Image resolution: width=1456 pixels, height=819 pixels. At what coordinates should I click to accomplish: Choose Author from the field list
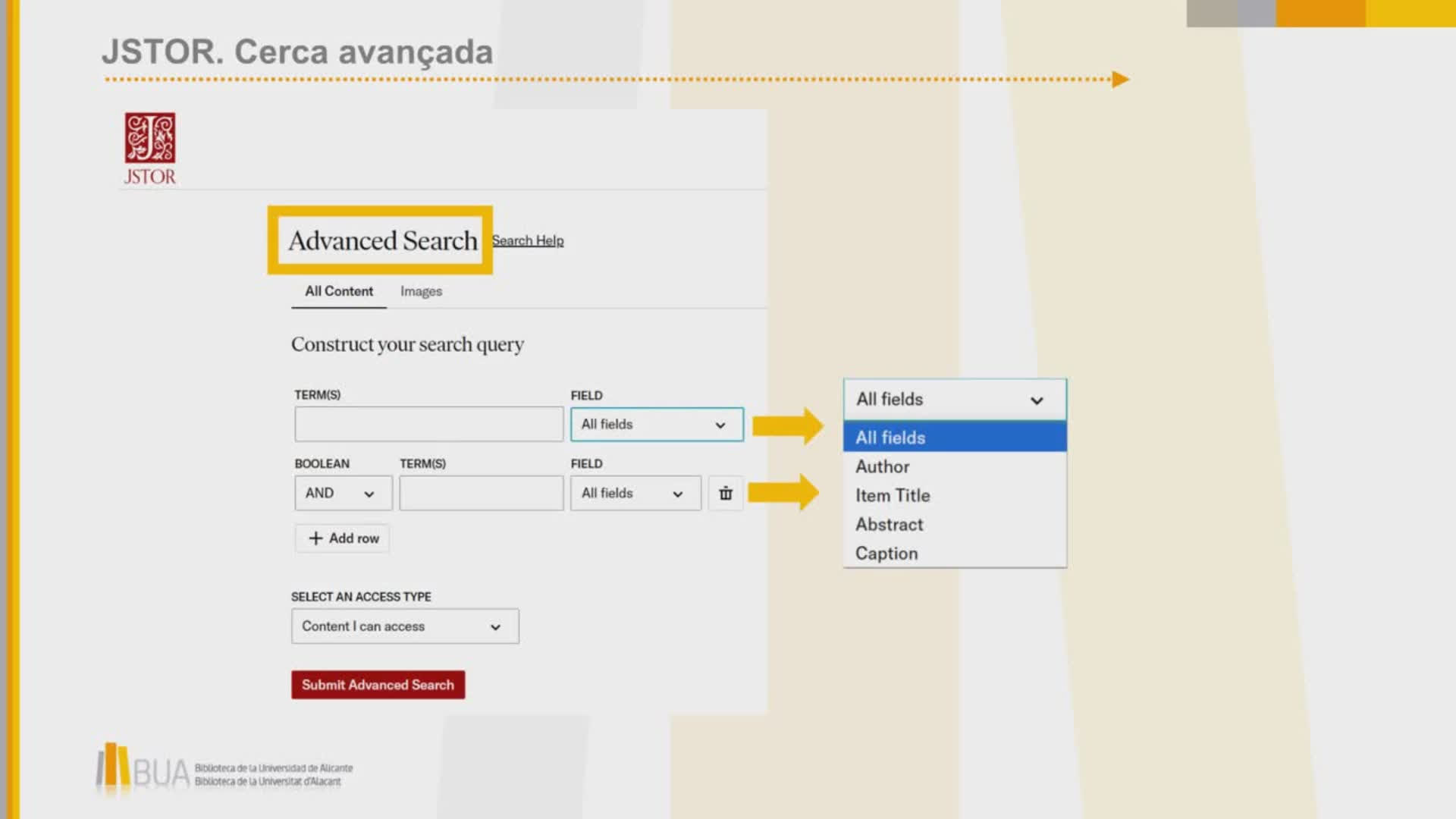tap(883, 467)
